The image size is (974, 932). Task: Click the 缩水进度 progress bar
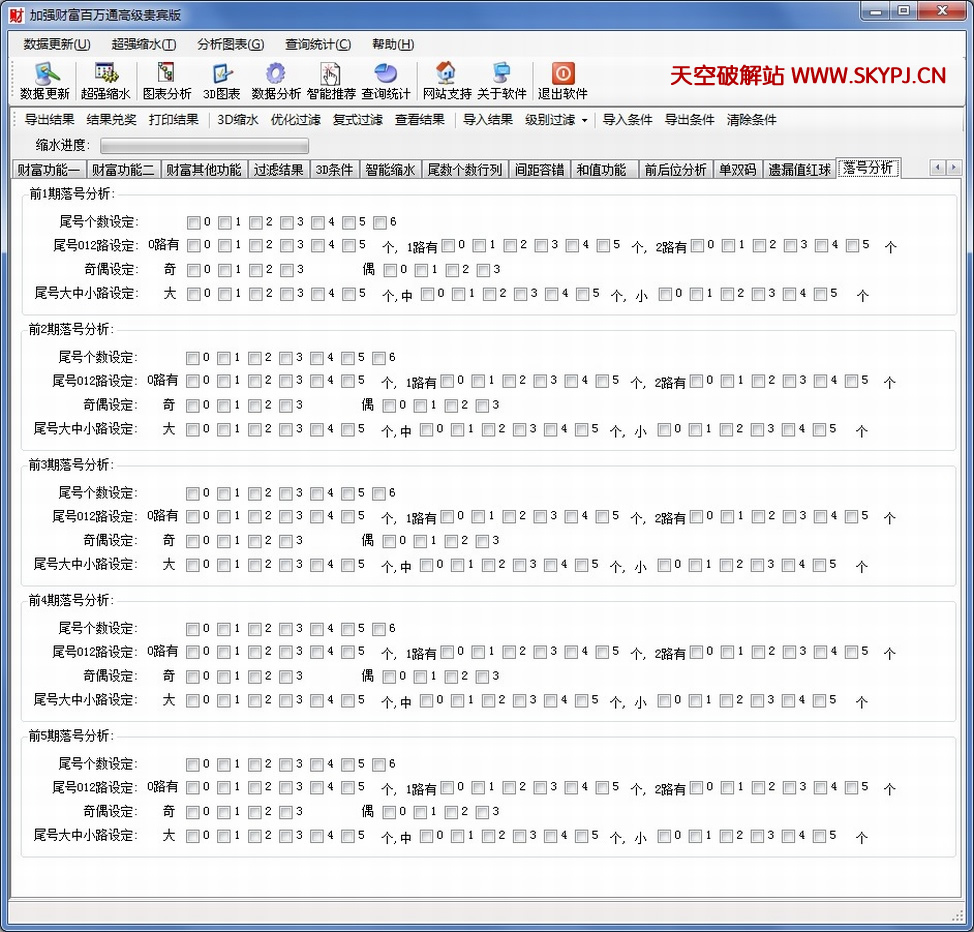[196, 145]
